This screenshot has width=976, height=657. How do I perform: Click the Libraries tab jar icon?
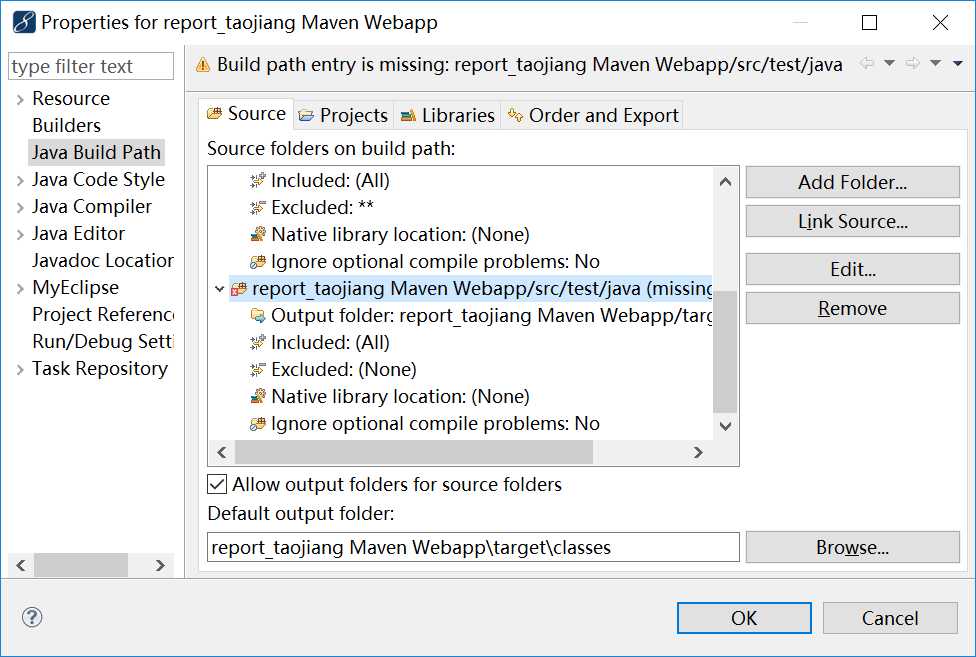[408, 116]
